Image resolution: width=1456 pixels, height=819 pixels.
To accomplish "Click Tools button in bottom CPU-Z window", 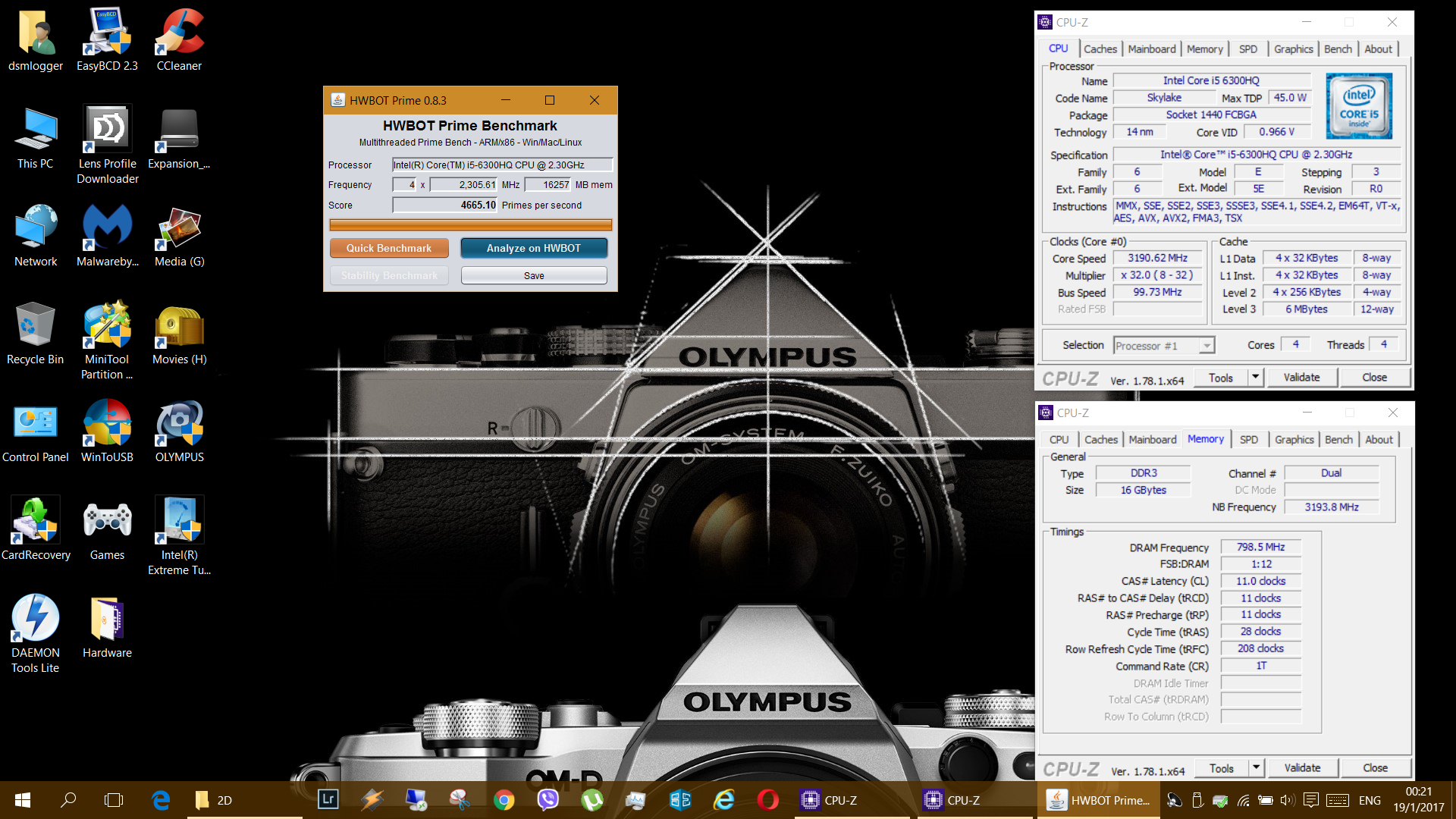I will tap(1222, 767).
